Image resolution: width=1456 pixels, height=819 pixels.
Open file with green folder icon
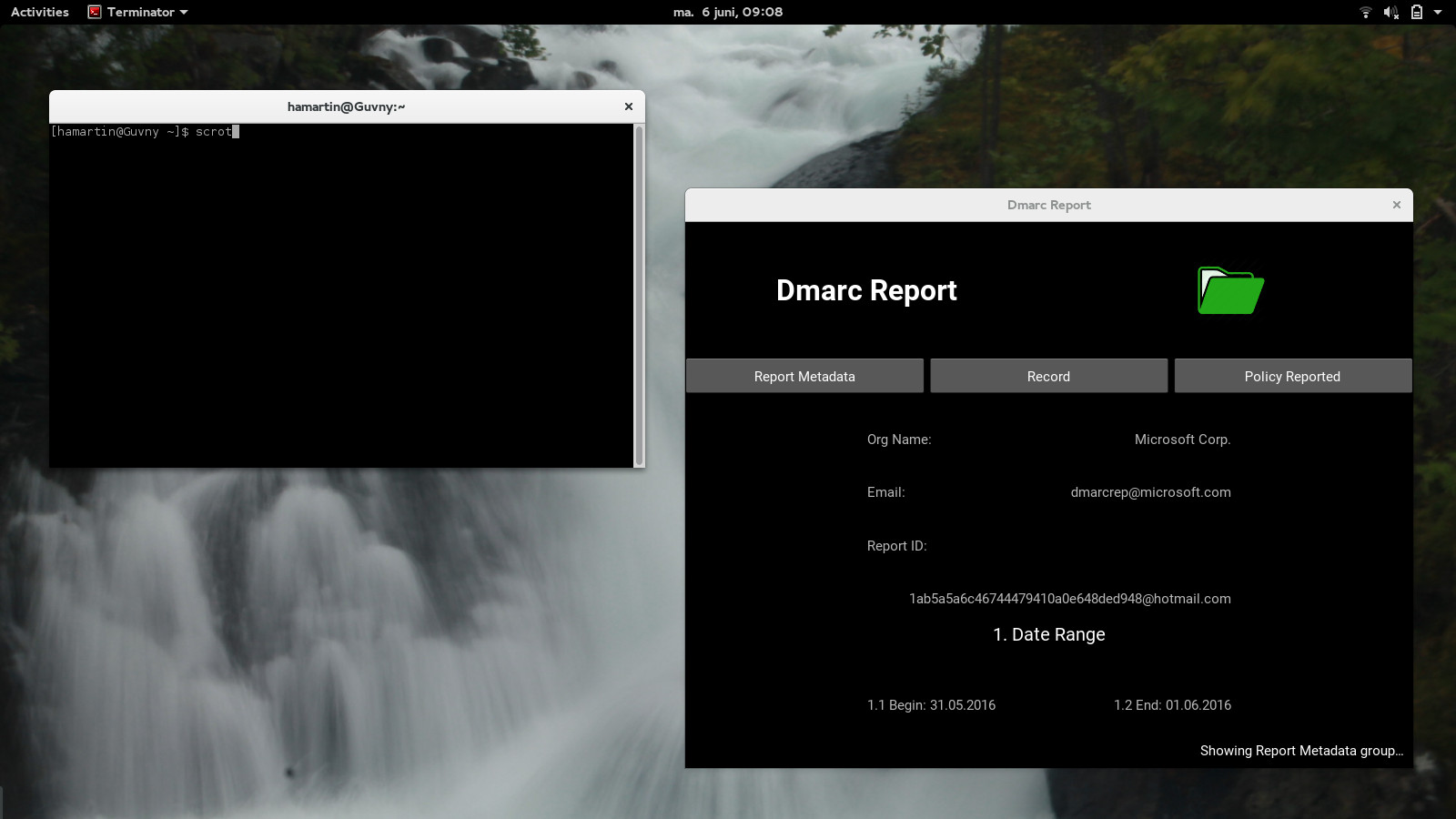point(1231,290)
